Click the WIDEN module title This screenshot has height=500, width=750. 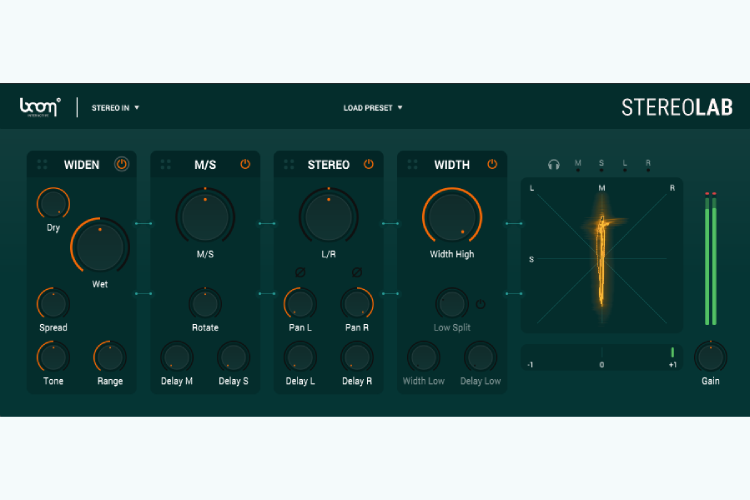tap(82, 165)
